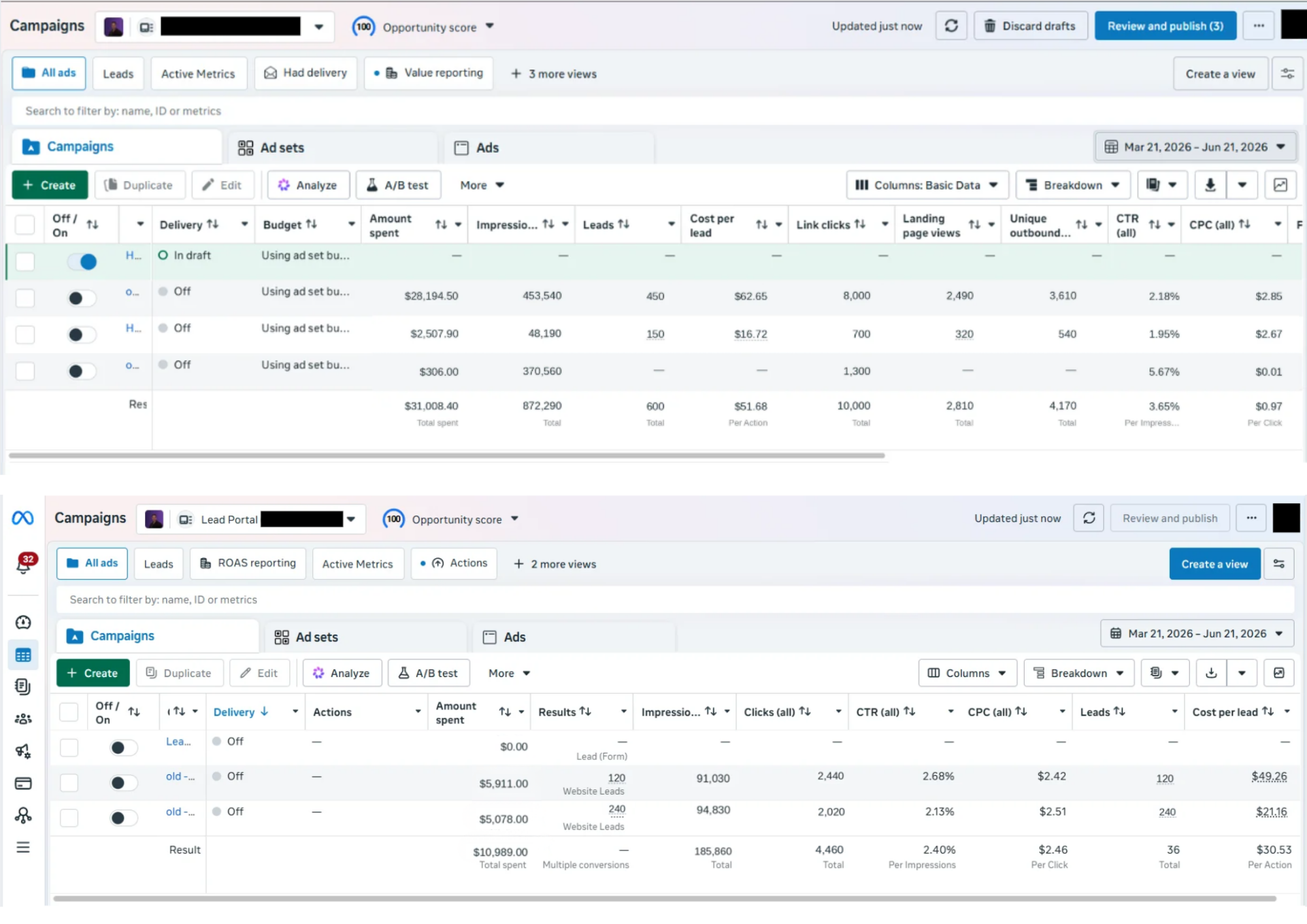The height and width of the screenshot is (924, 1307).
Task: Open the All tools hamburger menu in sidebar
Action: coord(23,848)
